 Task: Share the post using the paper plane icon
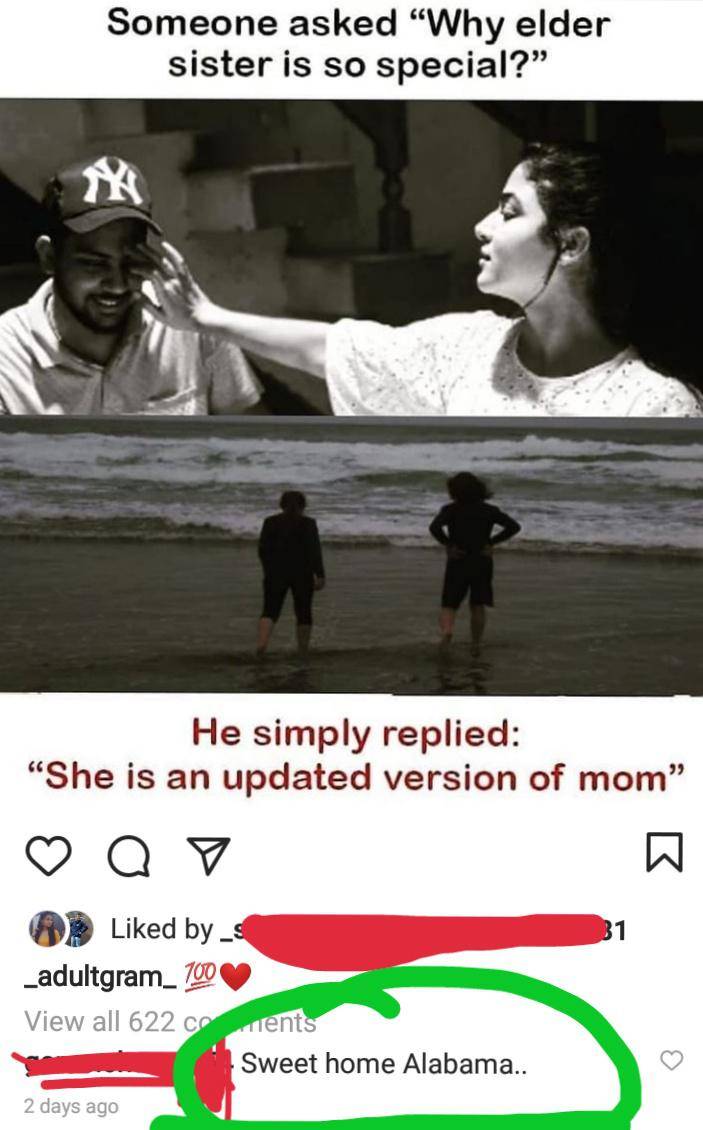pos(208,855)
